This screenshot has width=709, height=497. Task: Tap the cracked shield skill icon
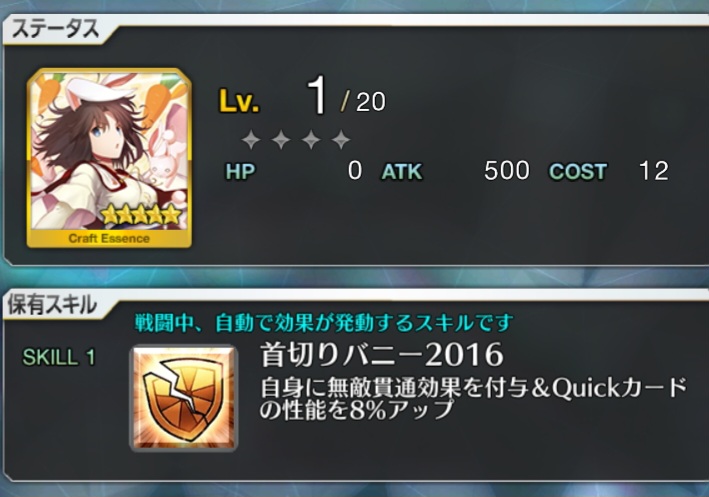pos(184,398)
